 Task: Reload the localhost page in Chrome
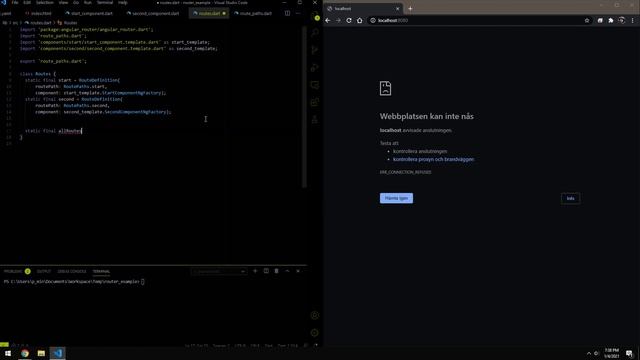[349, 20]
